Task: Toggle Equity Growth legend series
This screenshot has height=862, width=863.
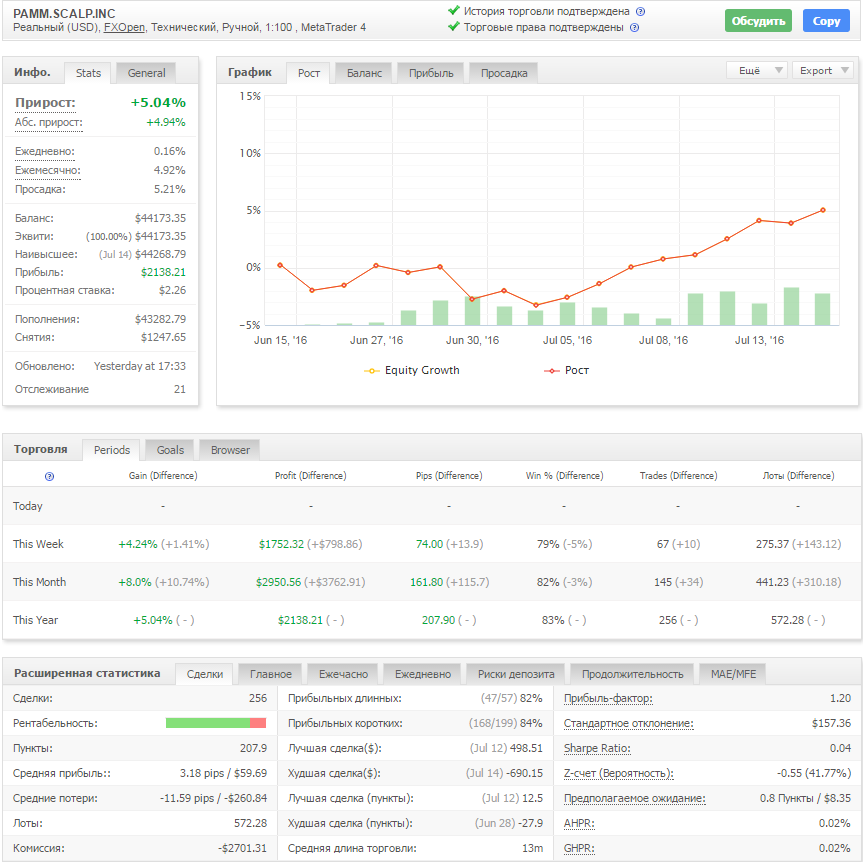Action: click(x=412, y=370)
